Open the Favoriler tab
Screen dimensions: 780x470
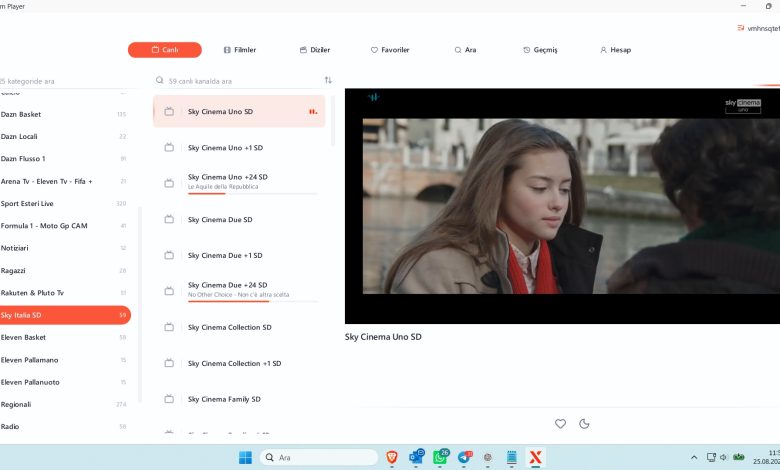(390, 50)
